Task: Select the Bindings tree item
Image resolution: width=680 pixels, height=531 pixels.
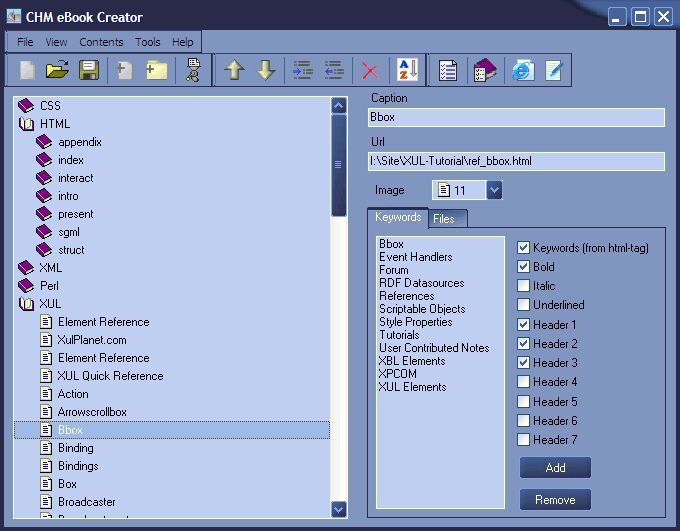Action: pos(78,466)
